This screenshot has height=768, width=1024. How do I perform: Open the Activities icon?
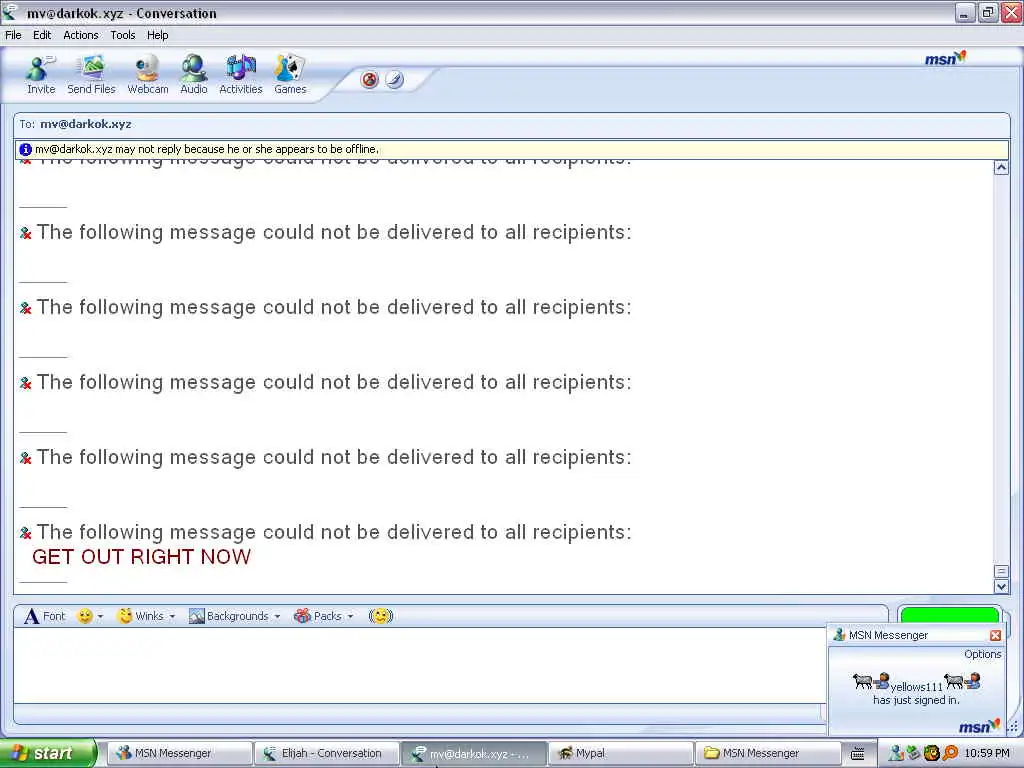[x=240, y=68]
